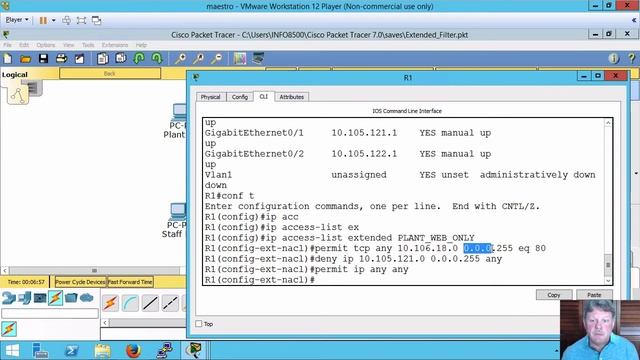Screen dimensions: 640x360
Task: Select the Miscellaneous folder category icon
Action: tap(71, 298)
